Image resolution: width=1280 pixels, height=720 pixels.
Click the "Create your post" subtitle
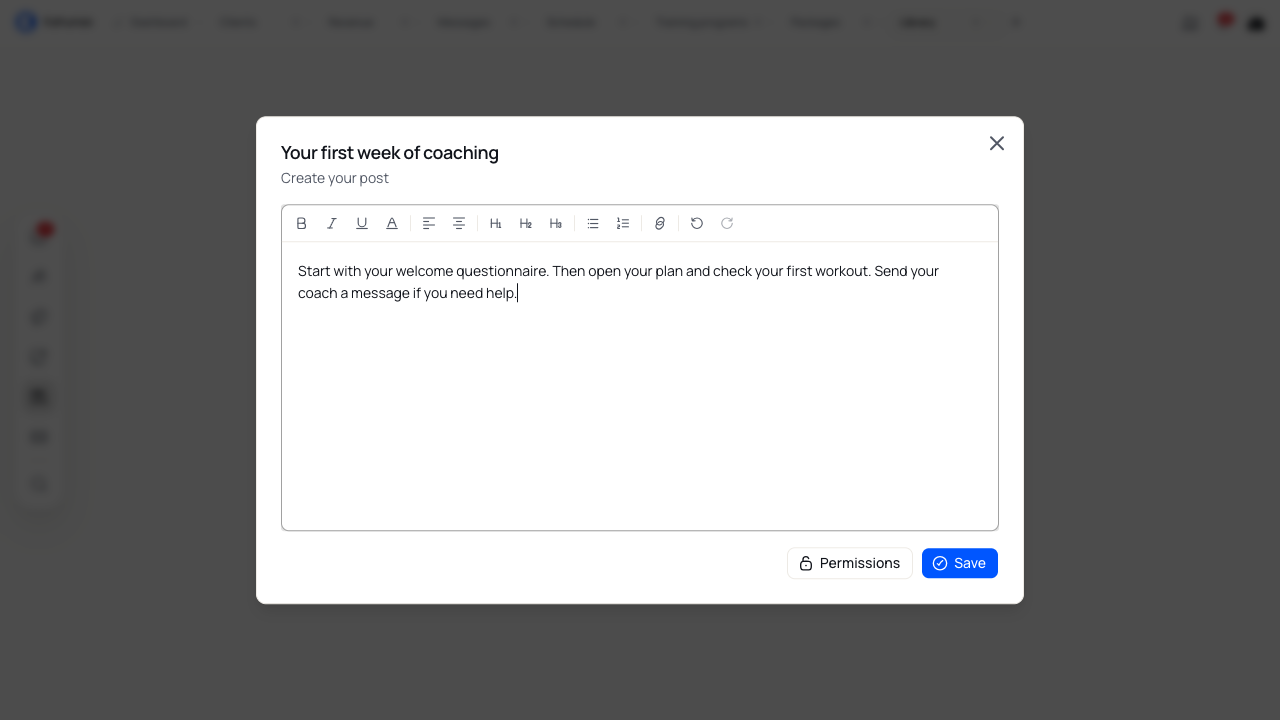click(335, 178)
